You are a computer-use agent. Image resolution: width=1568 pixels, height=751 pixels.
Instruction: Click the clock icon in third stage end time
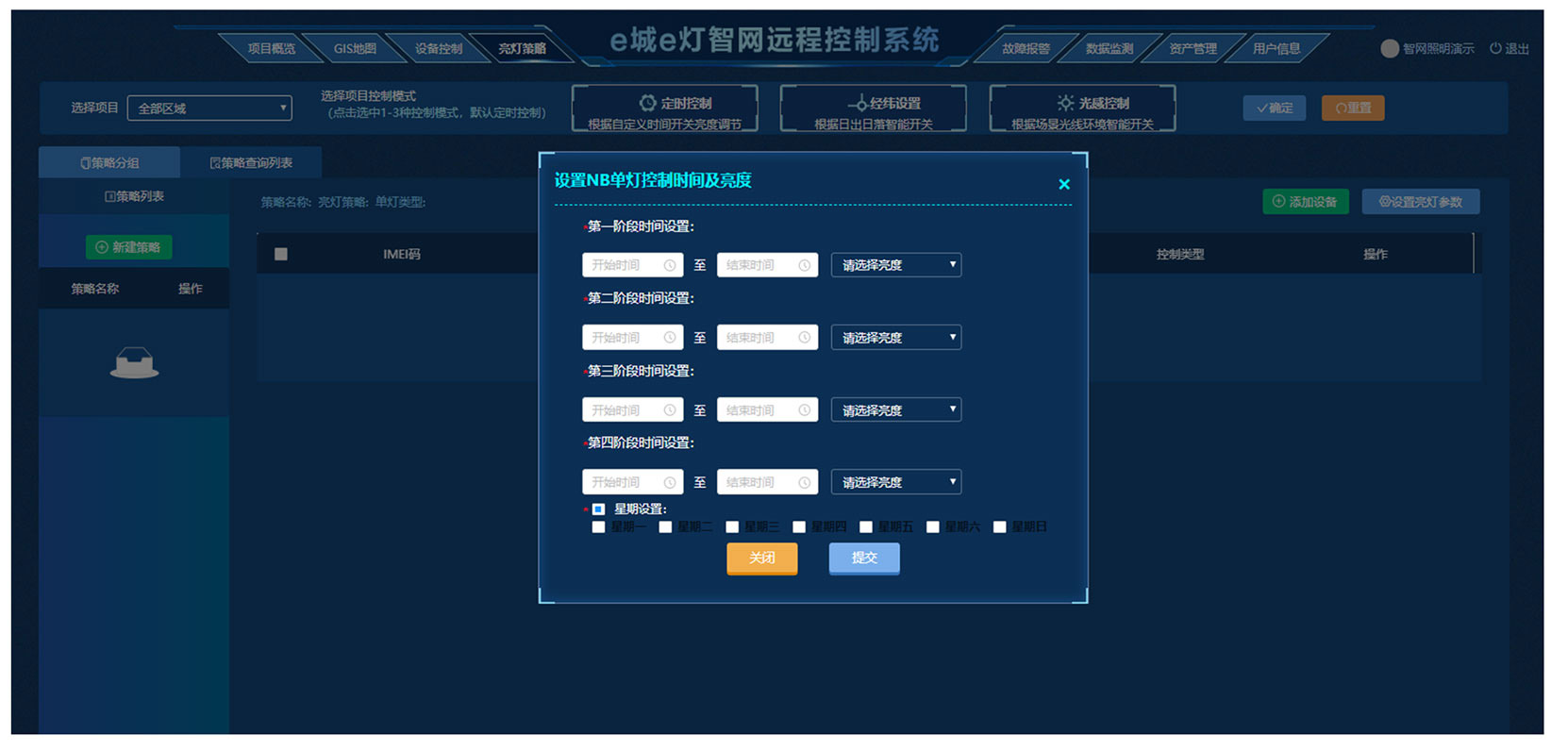(805, 410)
